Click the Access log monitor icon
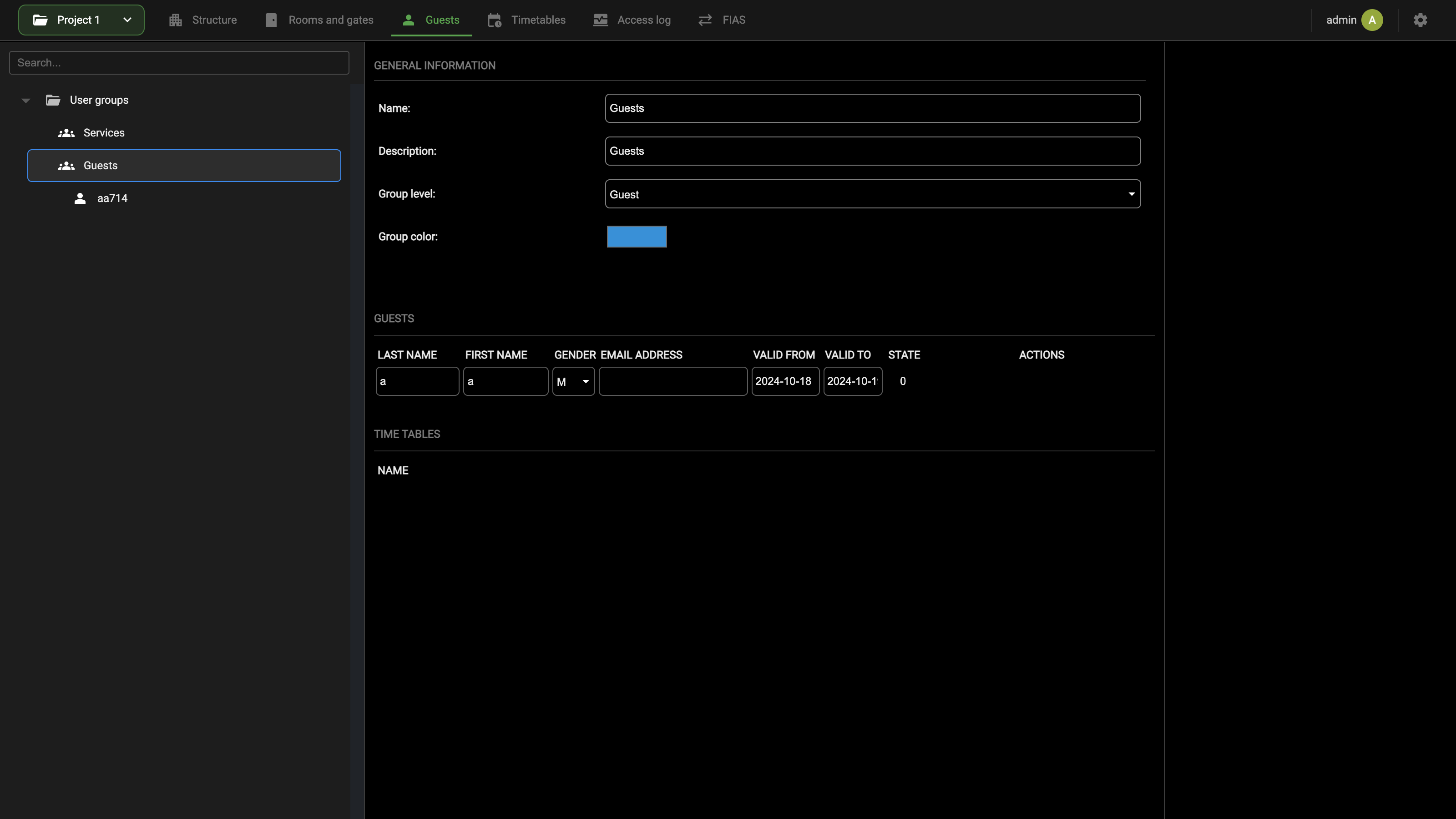This screenshot has height=819, width=1456. (600, 20)
